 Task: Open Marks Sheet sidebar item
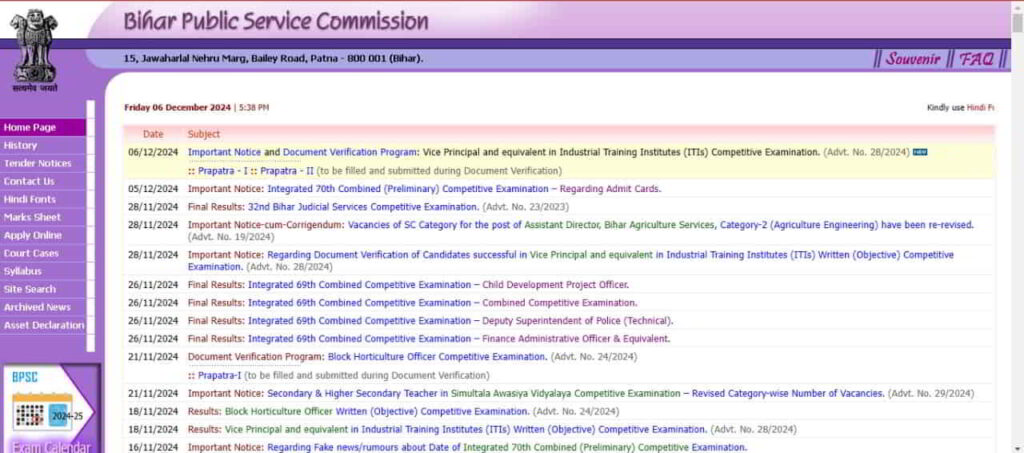point(42,217)
